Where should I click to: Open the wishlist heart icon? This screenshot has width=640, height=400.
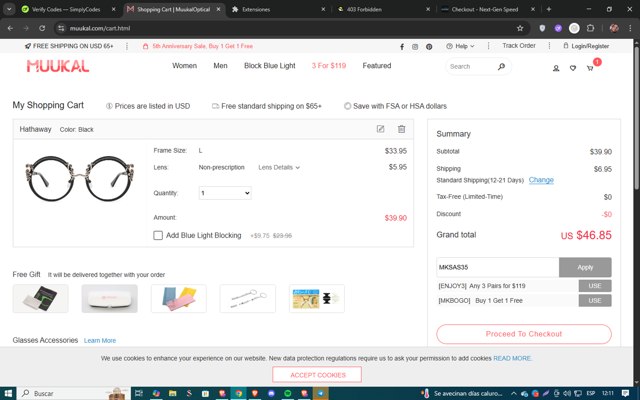573,68
